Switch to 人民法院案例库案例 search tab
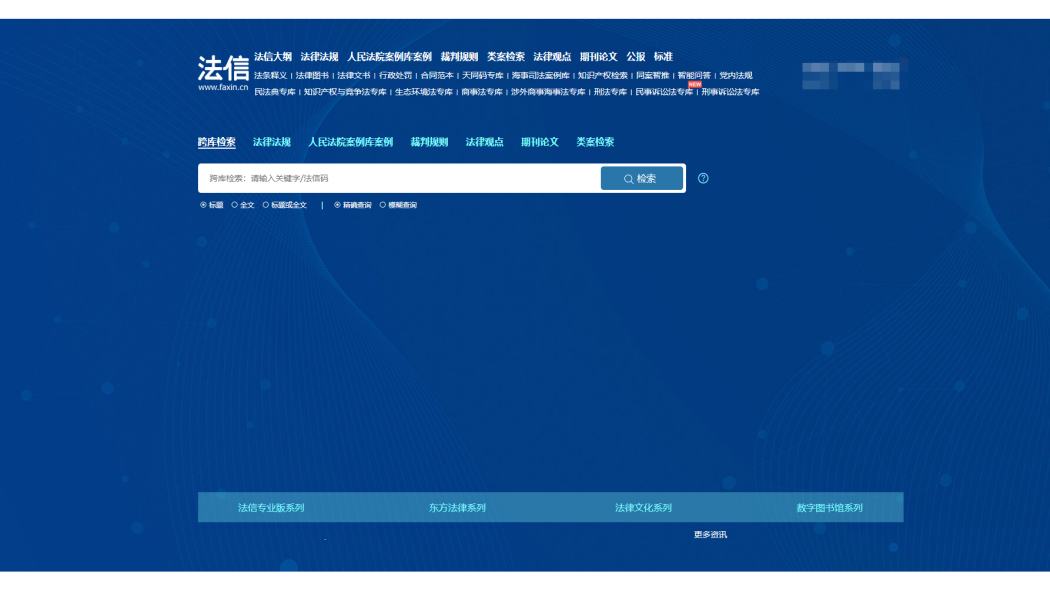Image resolution: width=1050 pixels, height=591 pixels. [x=350, y=142]
